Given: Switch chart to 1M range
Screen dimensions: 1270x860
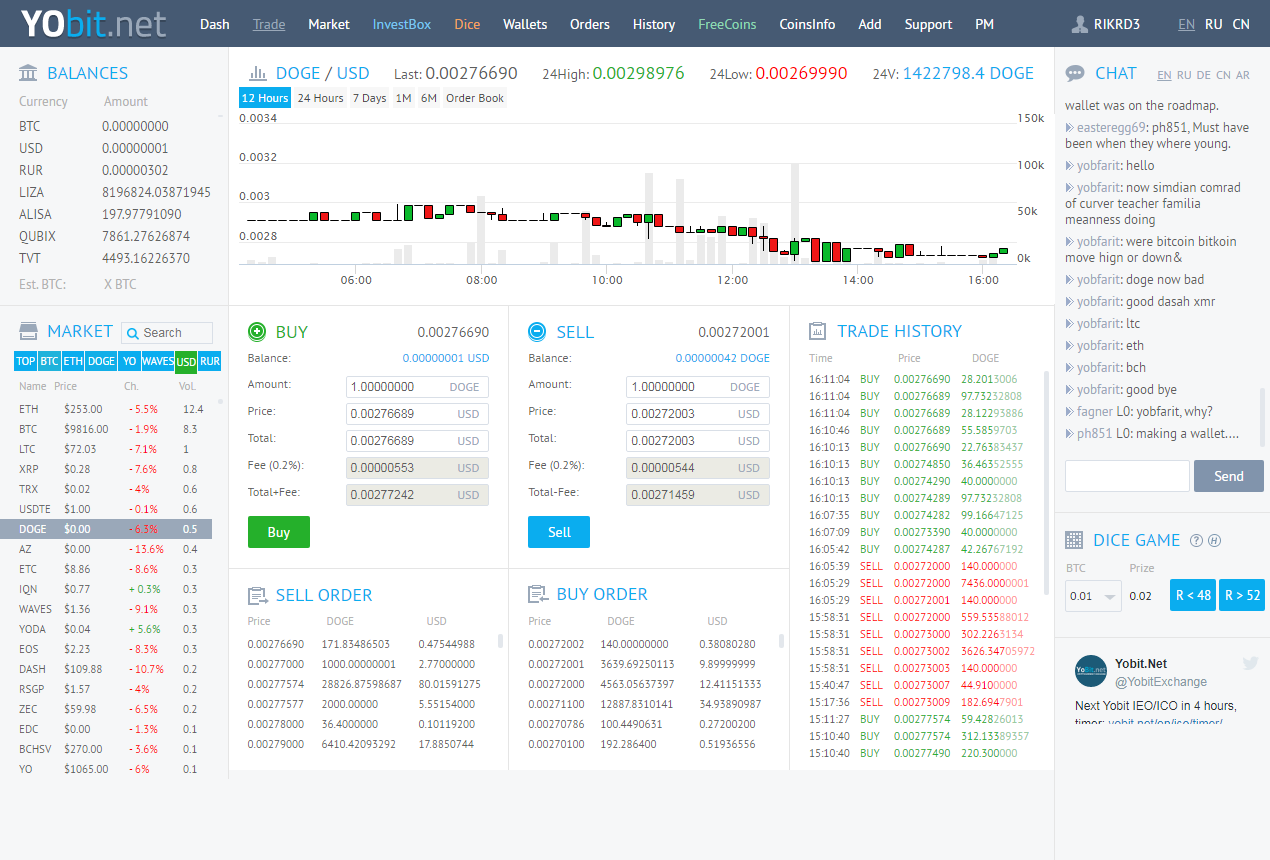Looking at the screenshot, I should pos(403,98).
